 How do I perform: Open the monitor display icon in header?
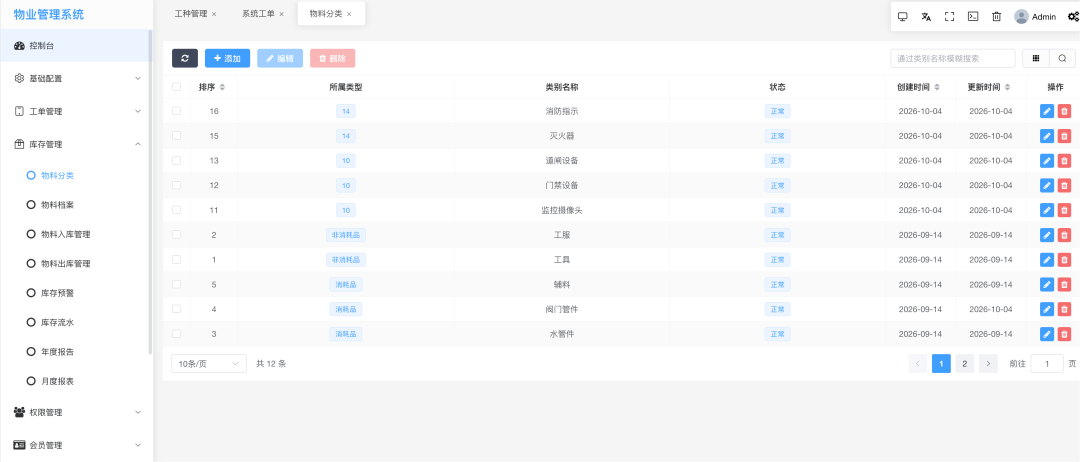902,17
